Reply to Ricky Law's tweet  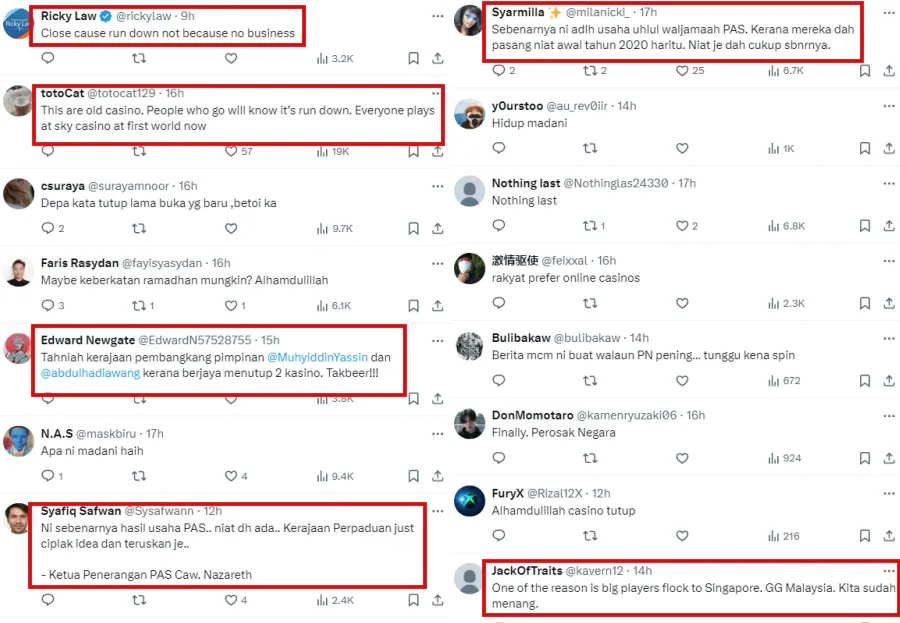[47, 59]
